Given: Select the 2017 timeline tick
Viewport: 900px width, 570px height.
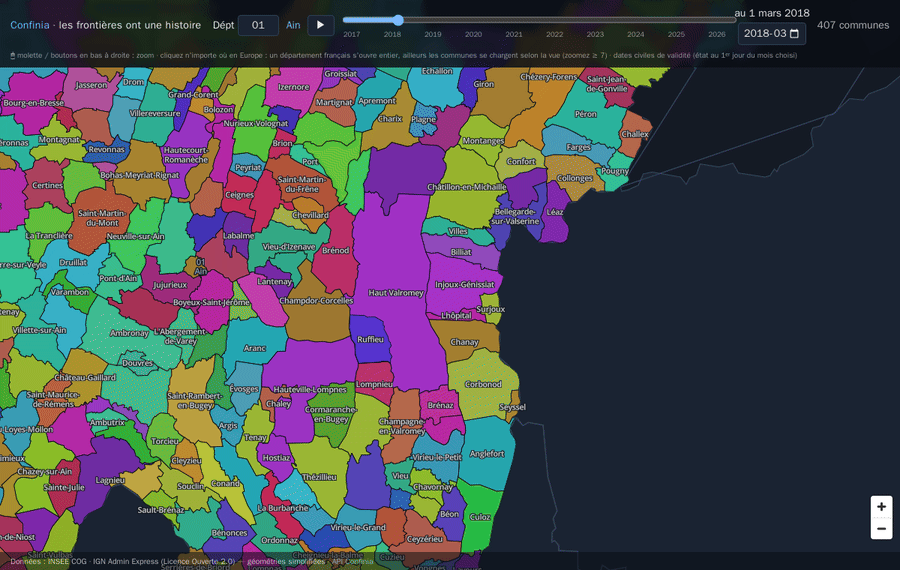Looking at the screenshot, I should [352, 34].
